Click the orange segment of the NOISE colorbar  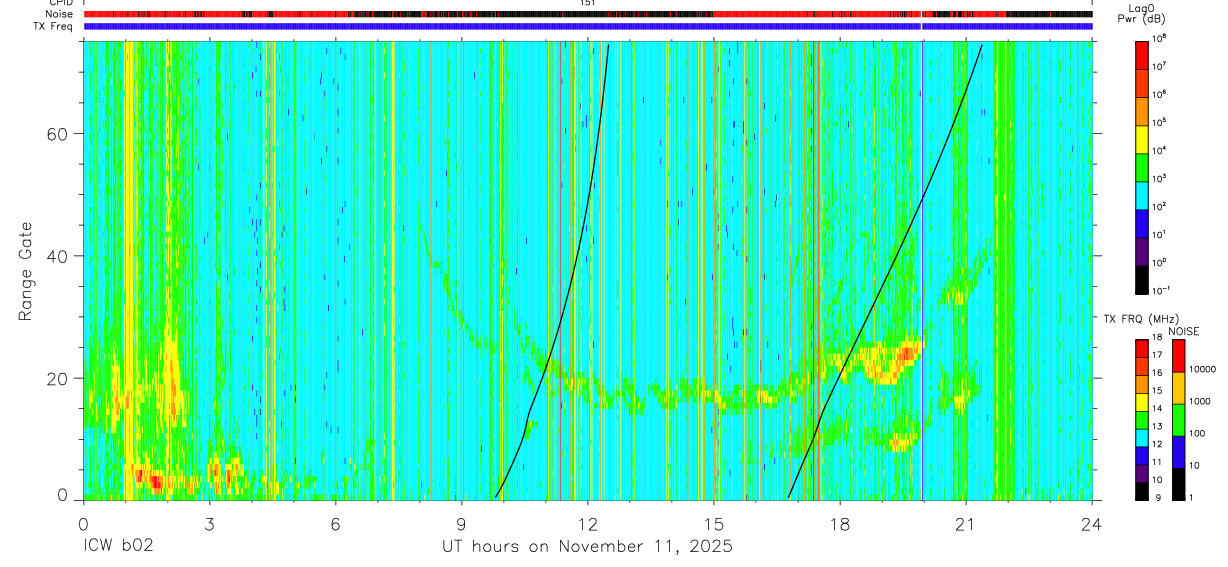click(x=1177, y=388)
